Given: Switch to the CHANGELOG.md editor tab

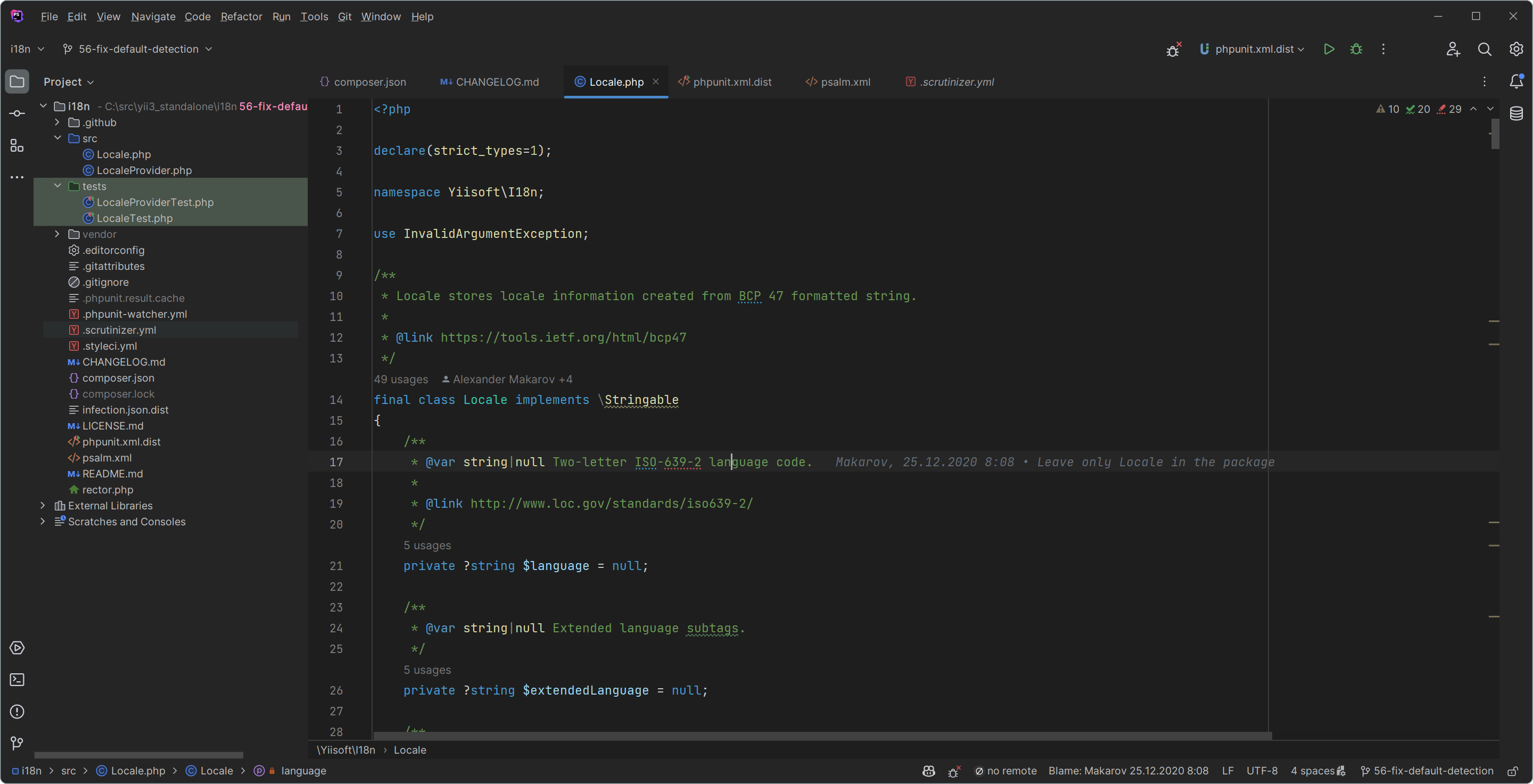Looking at the screenshot, I should [490, 81].
